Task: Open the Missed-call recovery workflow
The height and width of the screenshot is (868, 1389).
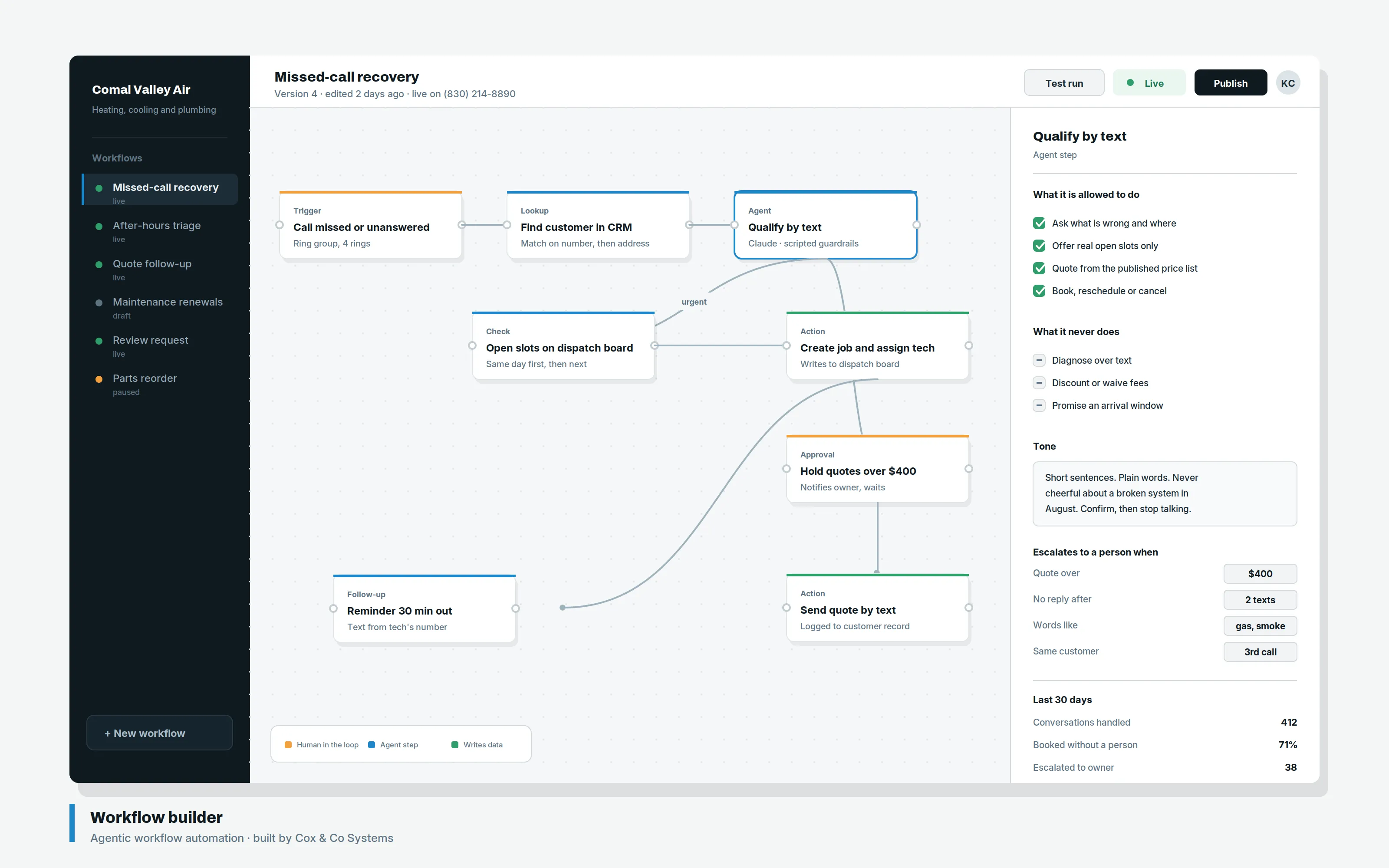Action: [160, 190]
